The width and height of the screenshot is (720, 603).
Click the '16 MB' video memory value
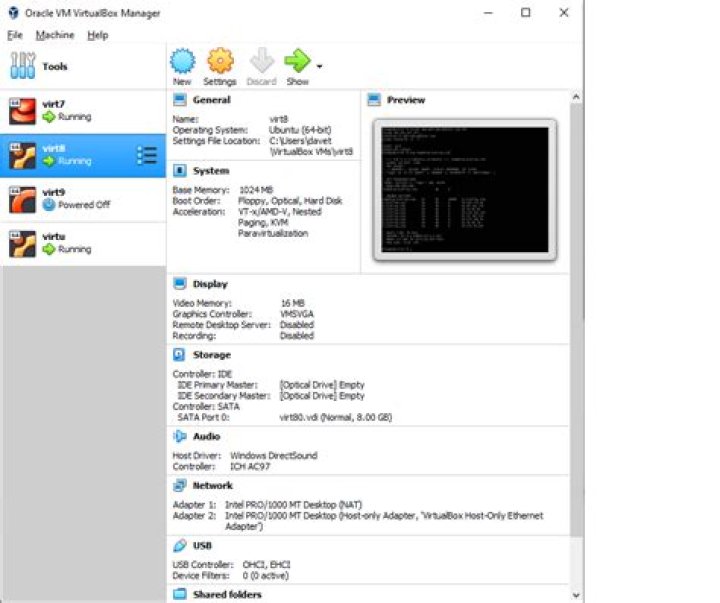pyautogui.click(x=292, y=303)
